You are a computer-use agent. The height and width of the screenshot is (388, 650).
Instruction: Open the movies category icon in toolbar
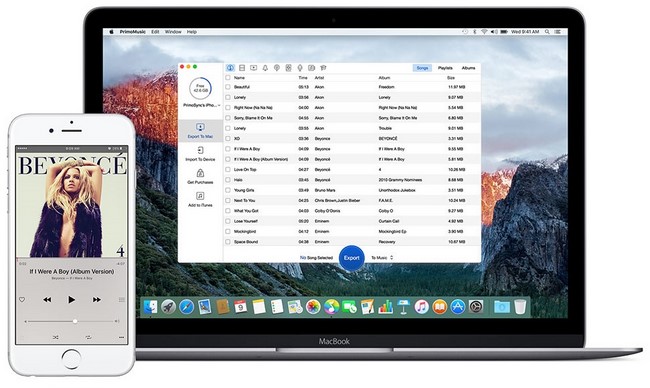click(x=242, y=68)
